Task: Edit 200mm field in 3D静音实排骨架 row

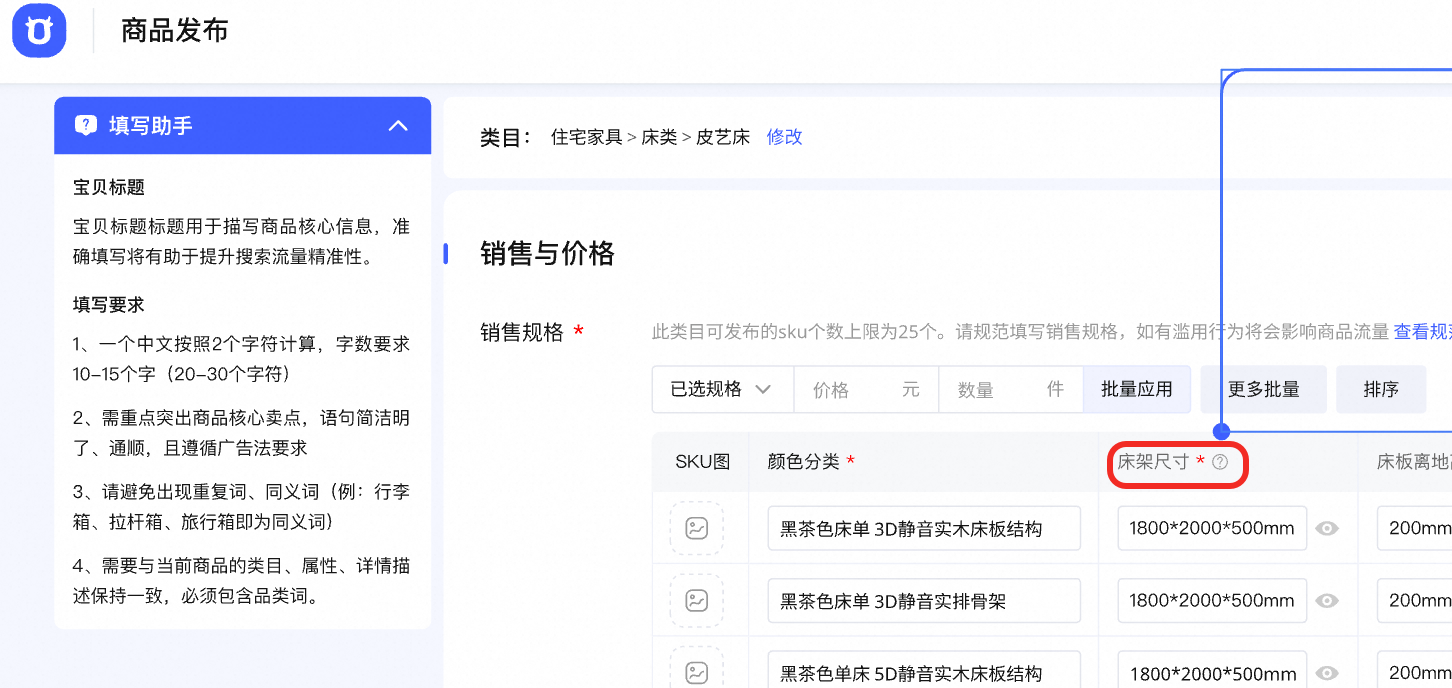Action: tap(1414, 600)
